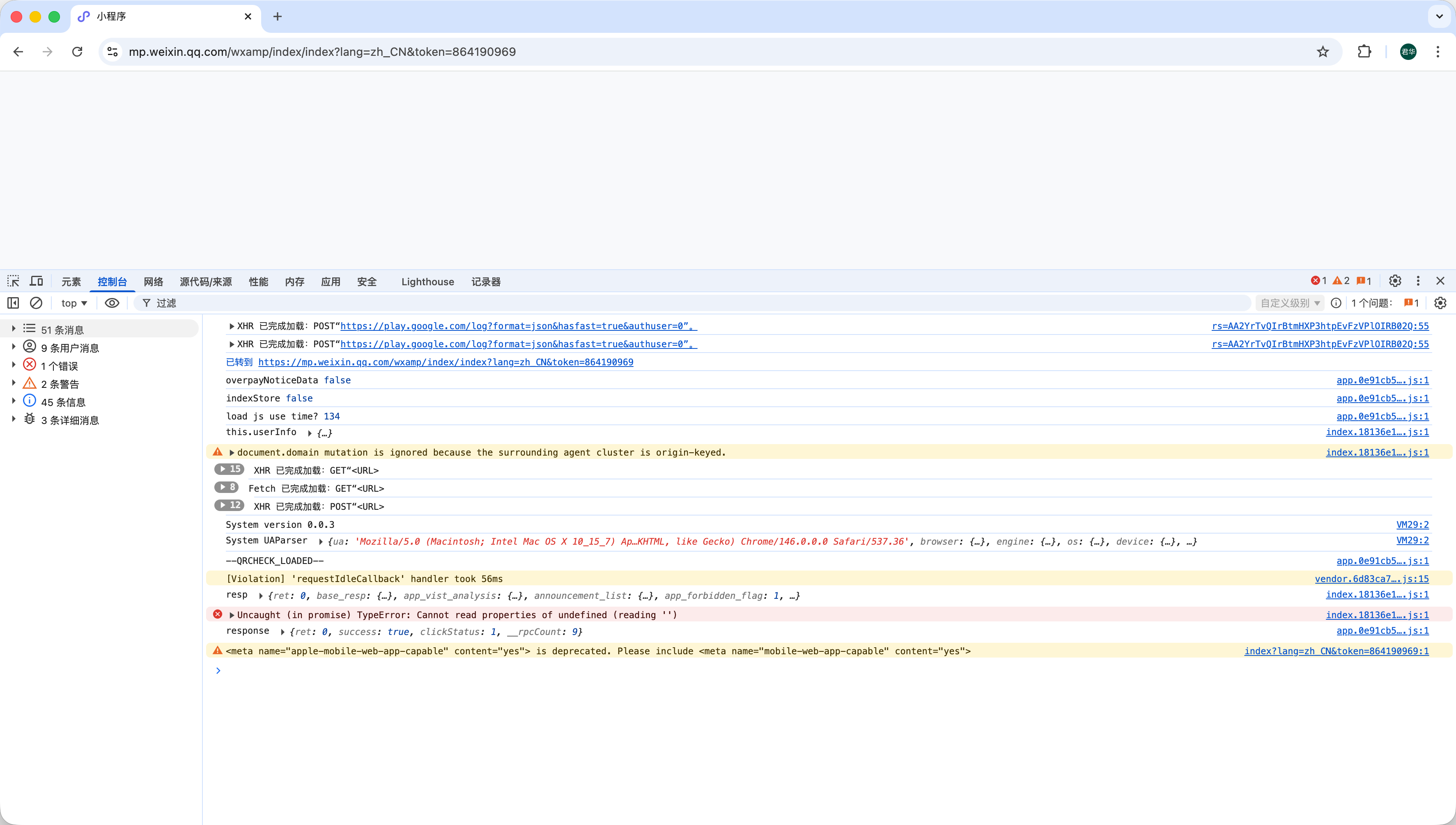Screen dimensions: 1456x825
Task: Switch to the 网络 tab
Action: pos(153,282)
